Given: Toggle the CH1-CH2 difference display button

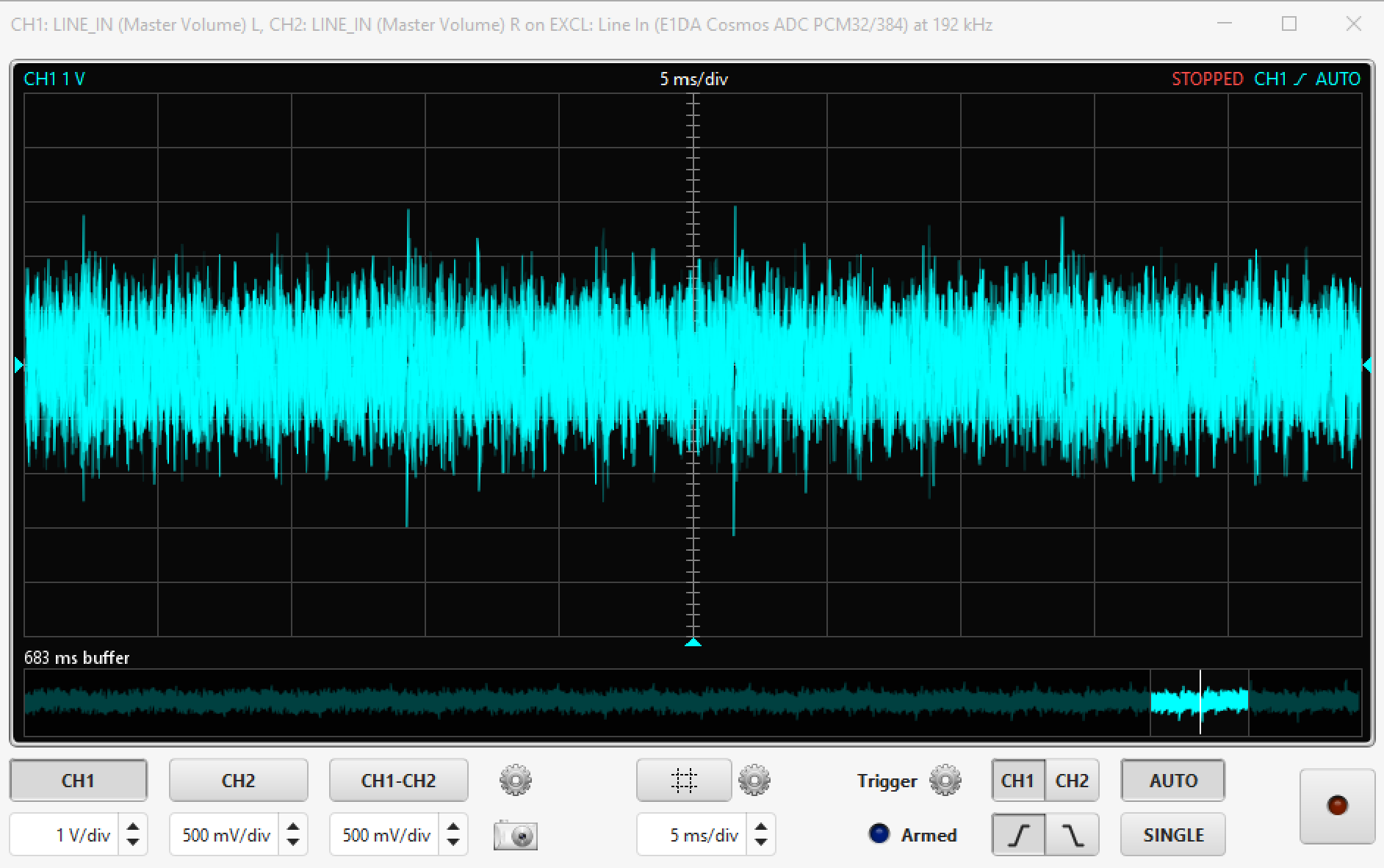Looking at the screenshot, I should (398, 780).
